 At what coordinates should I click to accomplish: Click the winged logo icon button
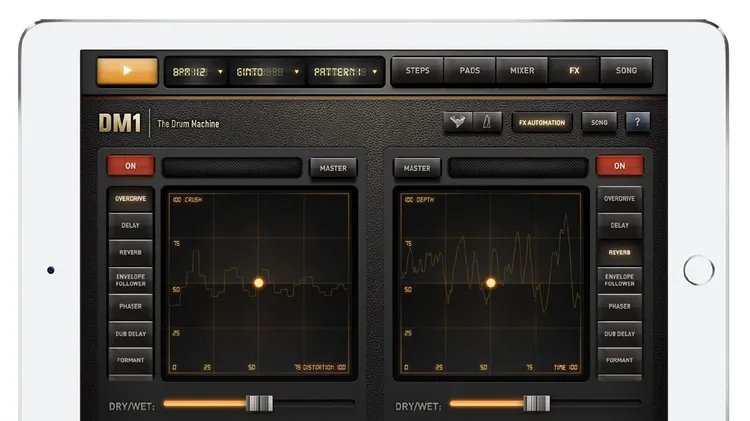(x=458, y=122)
